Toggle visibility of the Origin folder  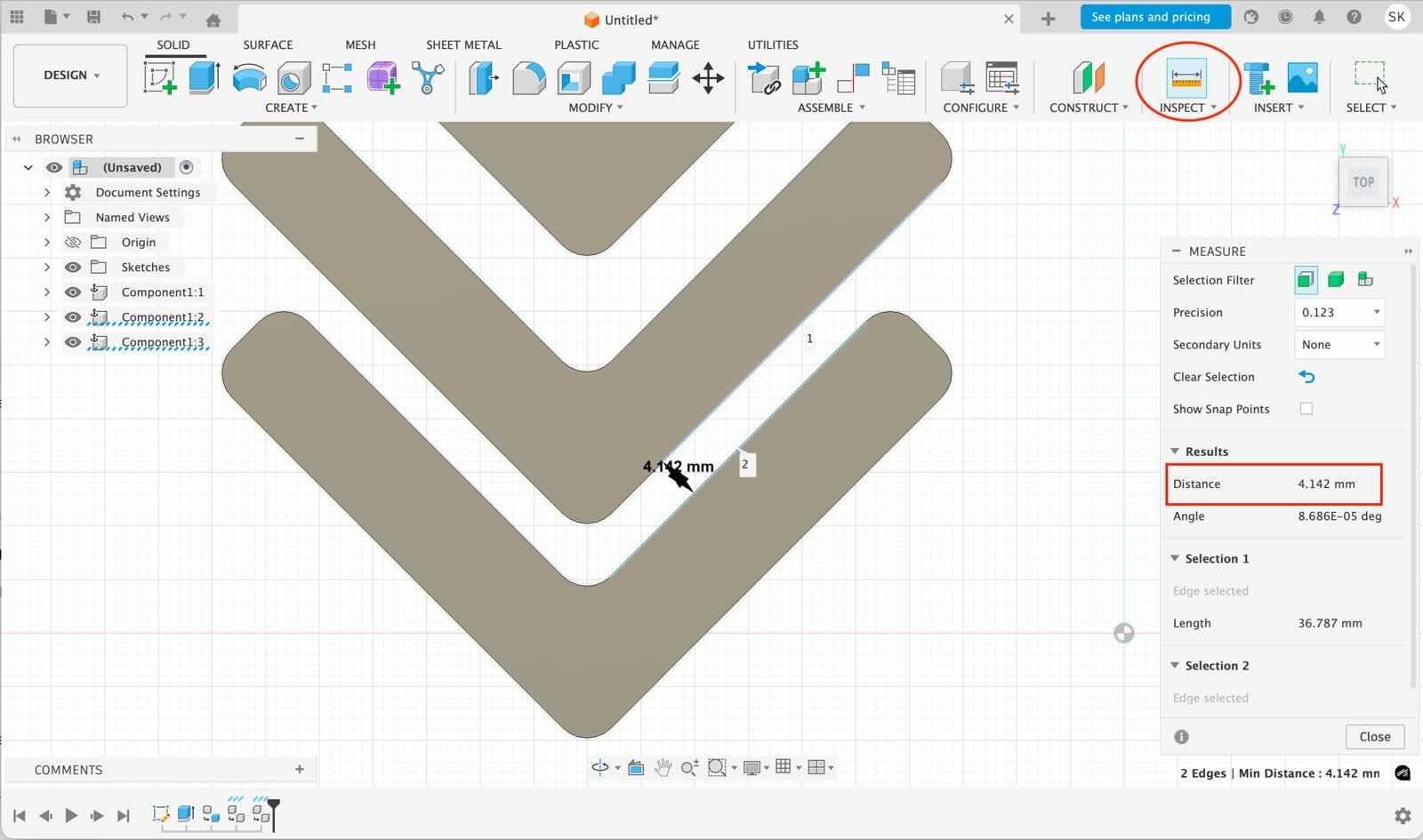[73, 243]
